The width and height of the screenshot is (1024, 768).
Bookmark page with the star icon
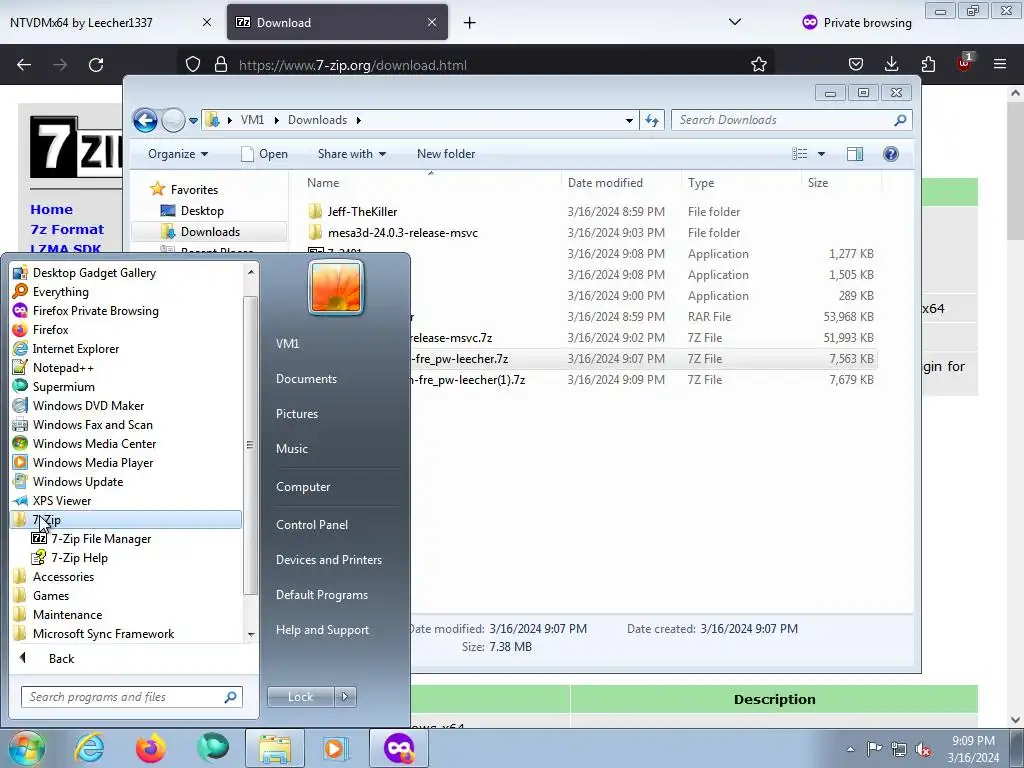point(758,64)
